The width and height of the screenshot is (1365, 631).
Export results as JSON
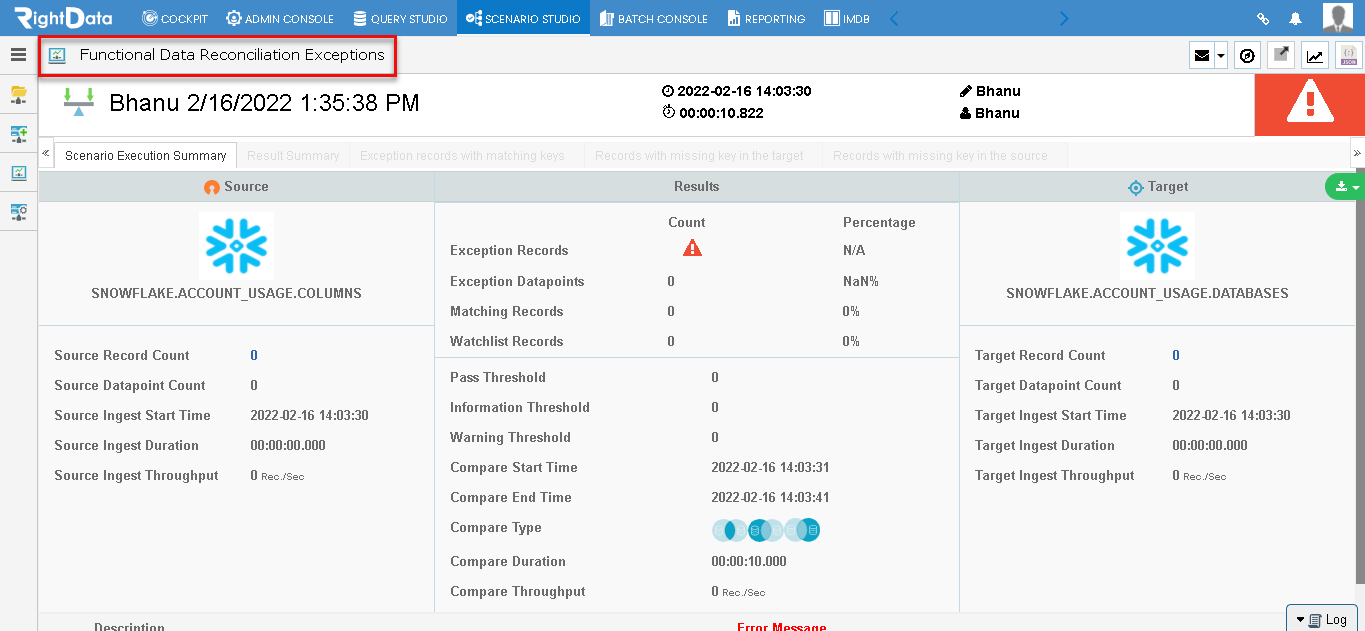tap(1349, 55)
